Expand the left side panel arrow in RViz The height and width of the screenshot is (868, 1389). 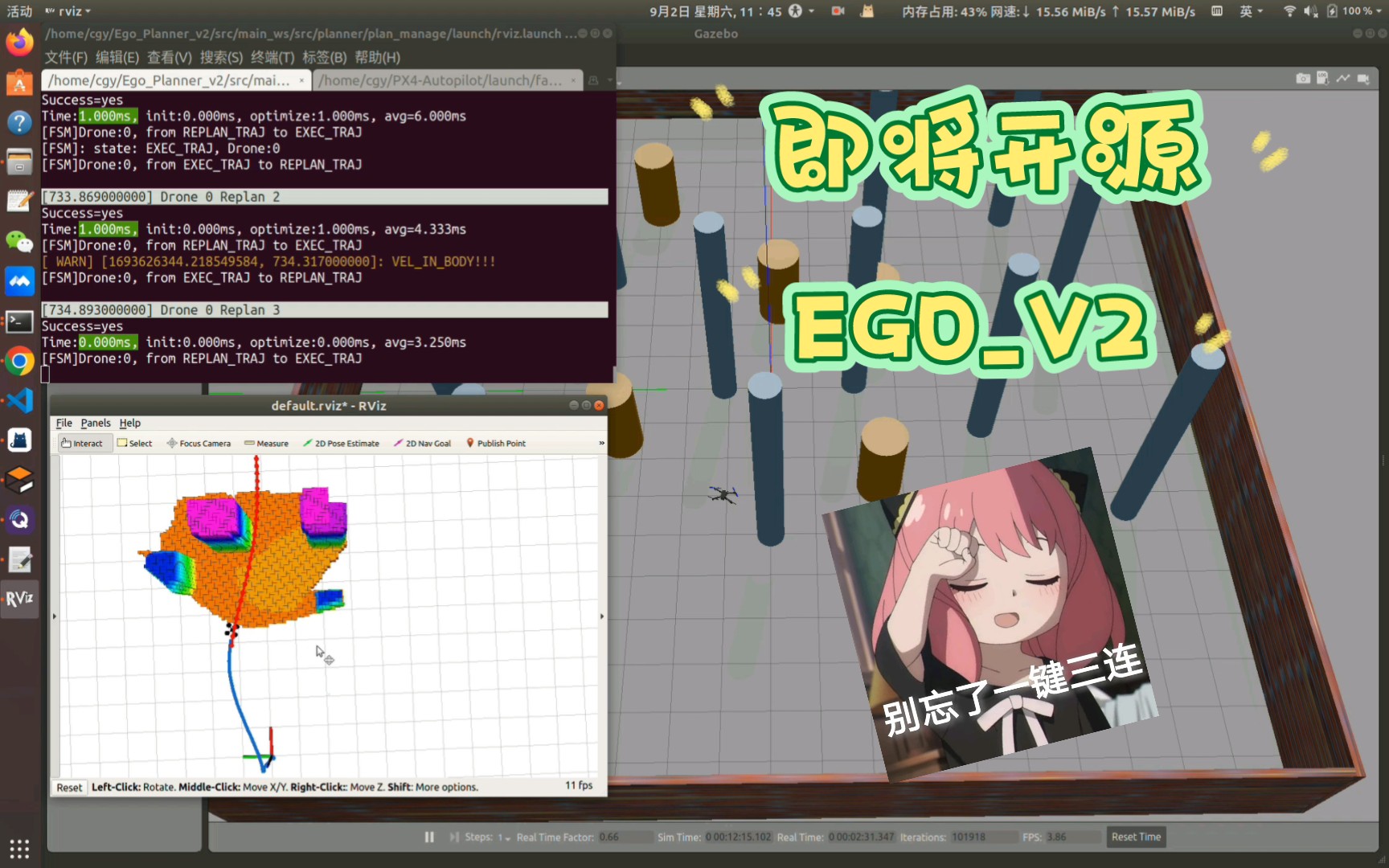(x=55, y=616)
